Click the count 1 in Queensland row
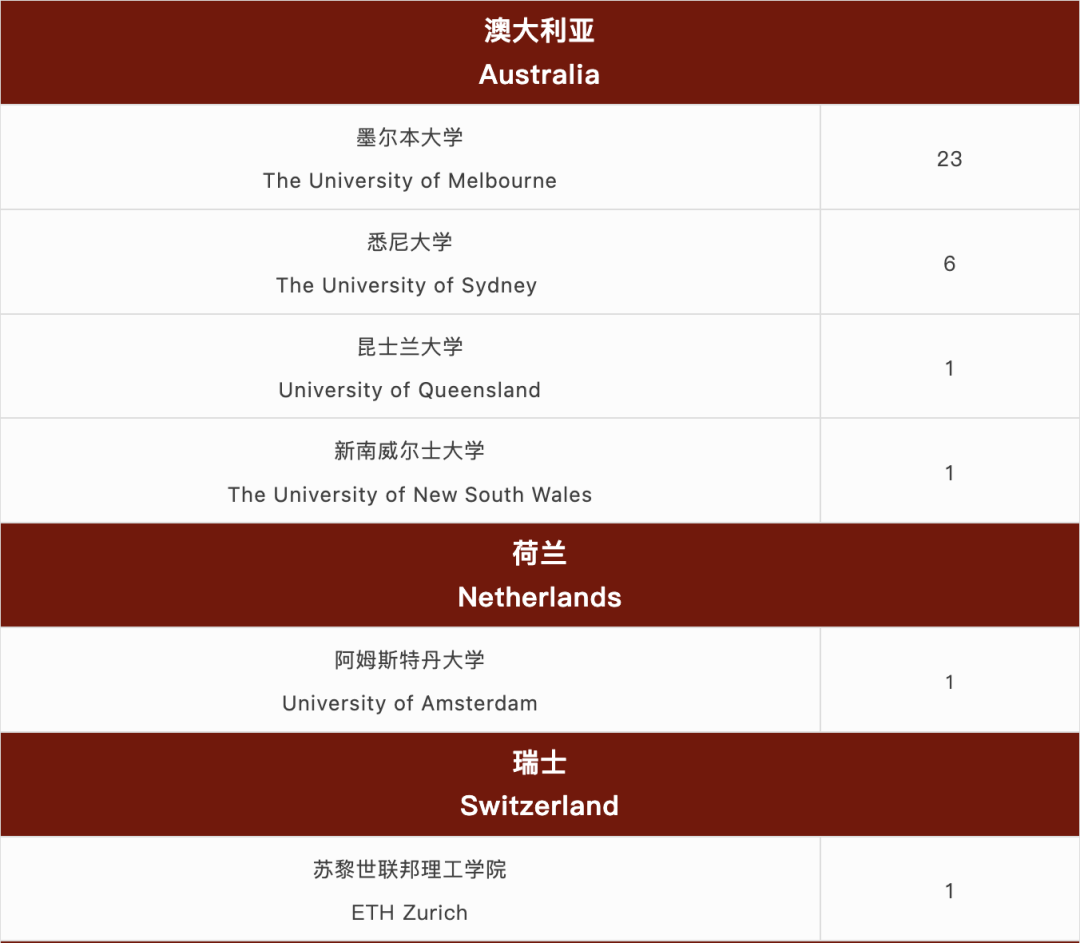This screenshot has width=1080, height=943. point(949,369)
